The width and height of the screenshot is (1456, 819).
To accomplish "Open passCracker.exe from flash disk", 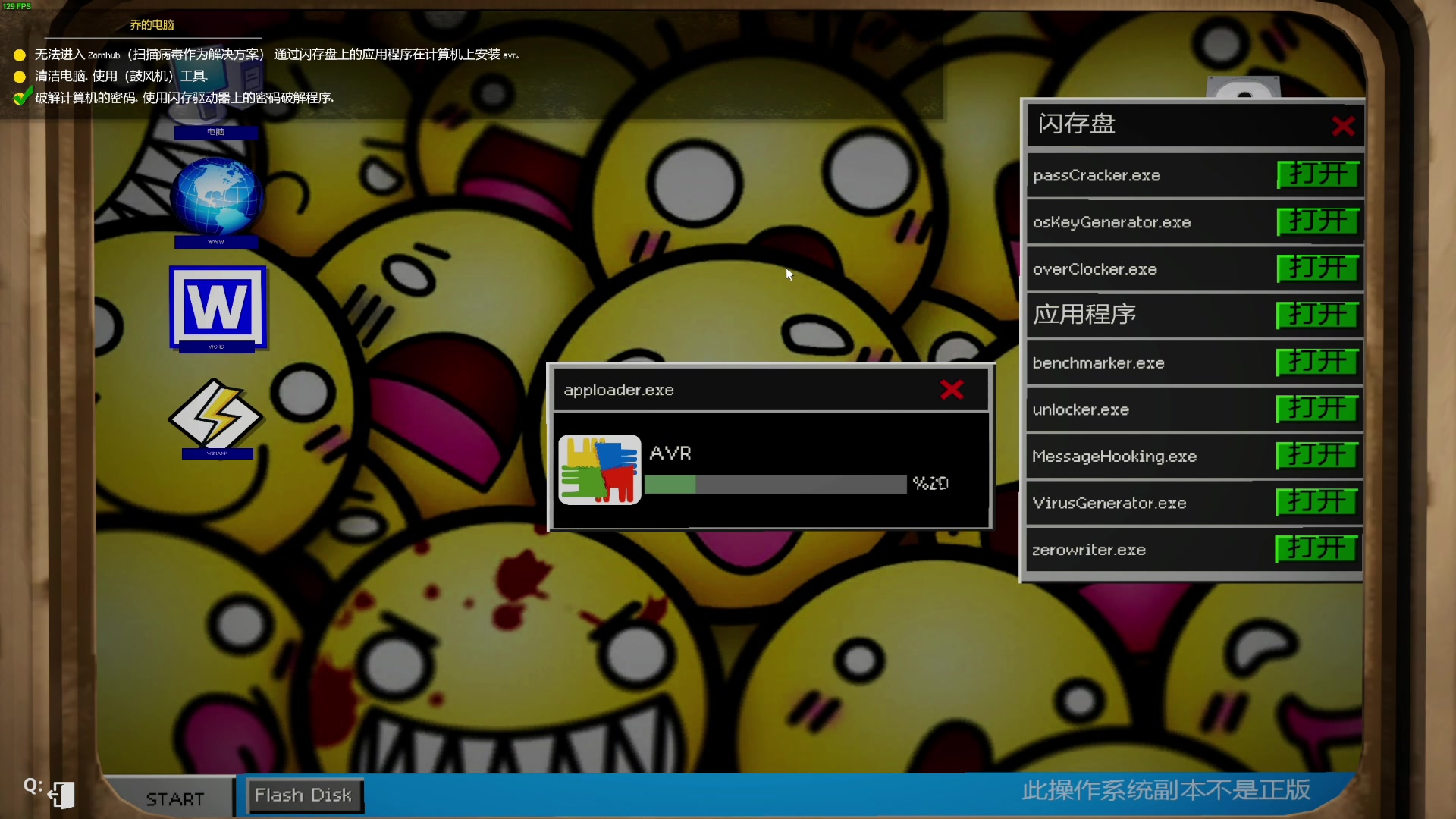I will tap(1318, 175).
